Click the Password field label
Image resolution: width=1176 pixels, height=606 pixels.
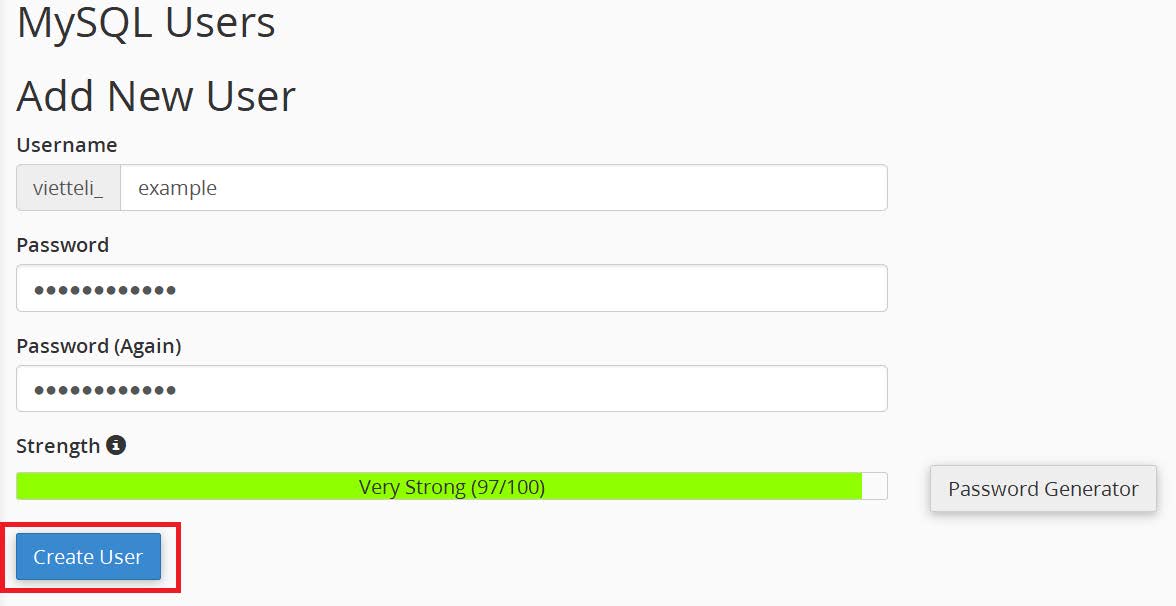62,244
